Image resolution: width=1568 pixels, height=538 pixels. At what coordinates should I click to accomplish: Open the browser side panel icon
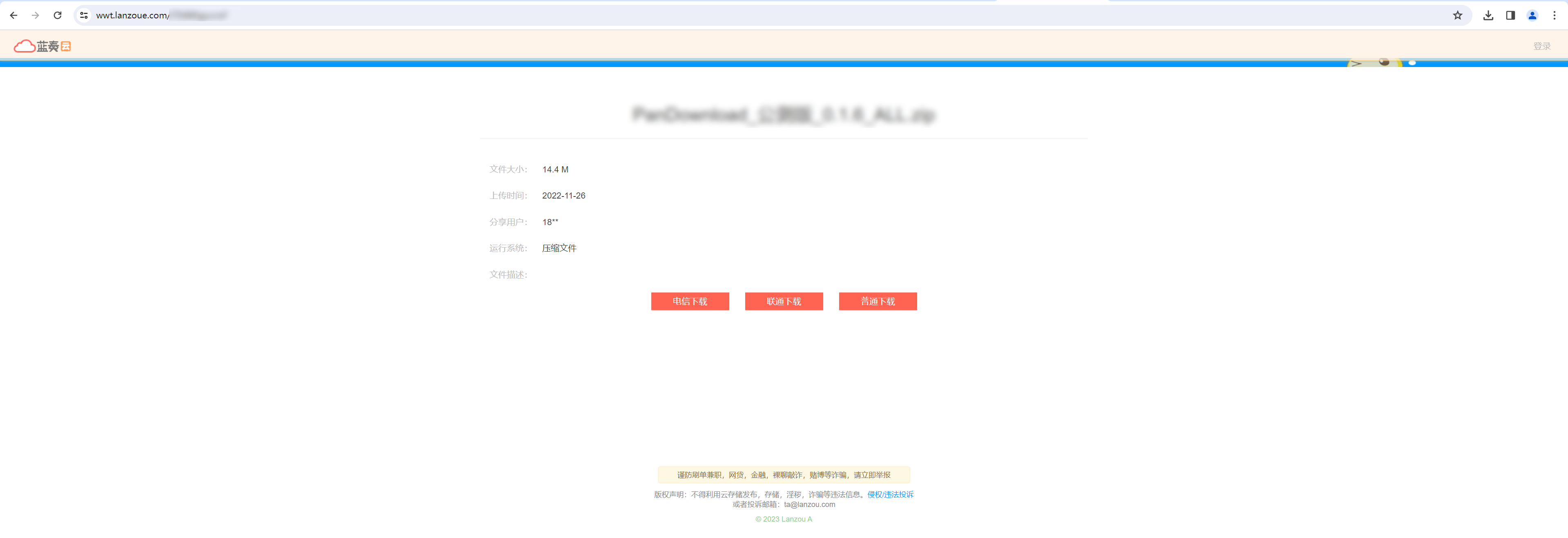(1510, 15)
